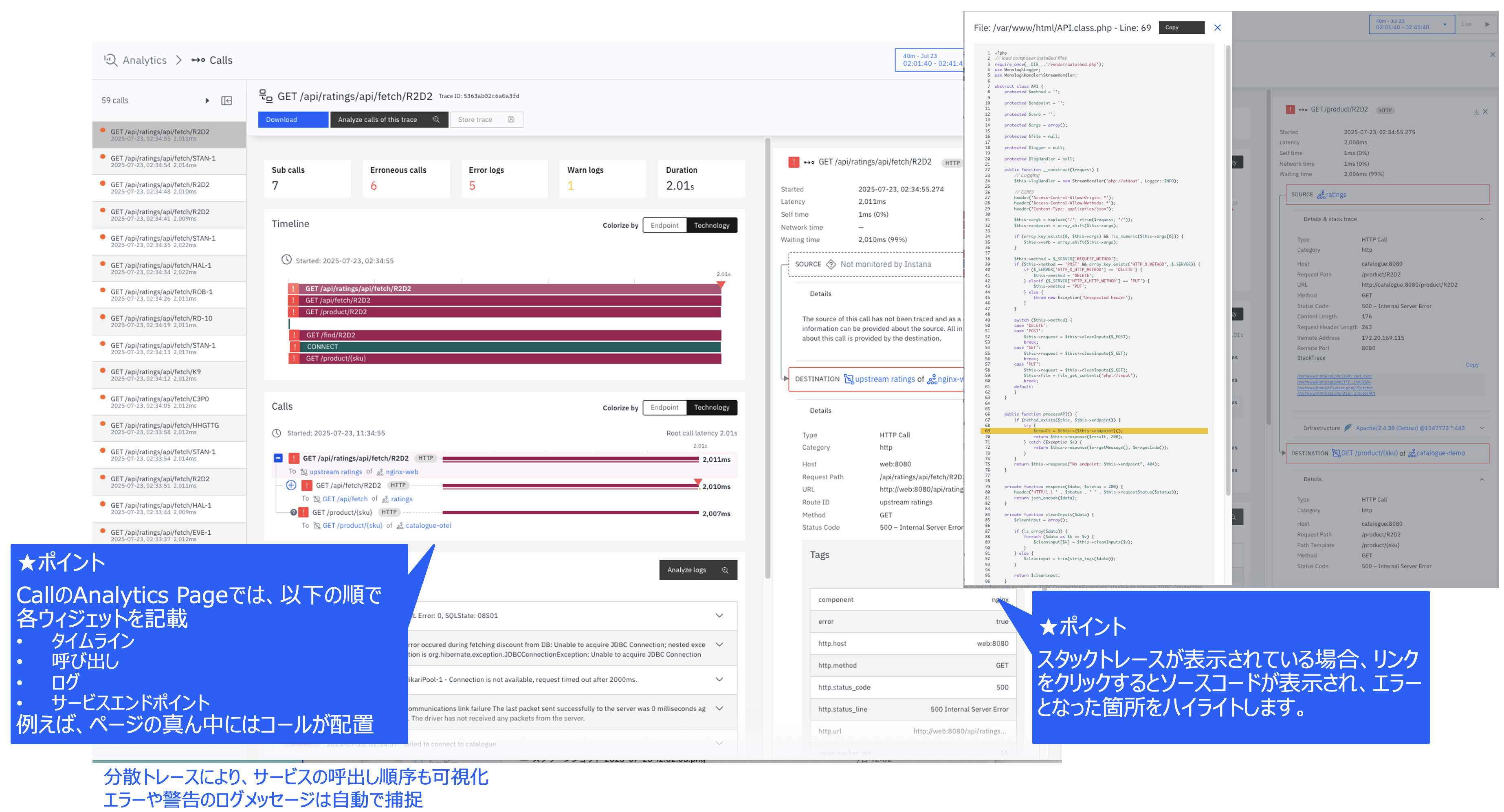Image resolution: width=1504 pixels, height=812 pixels.
Task: Click the question mark icon beside GET /product/{sku}
Action: [x=294, y=513]
